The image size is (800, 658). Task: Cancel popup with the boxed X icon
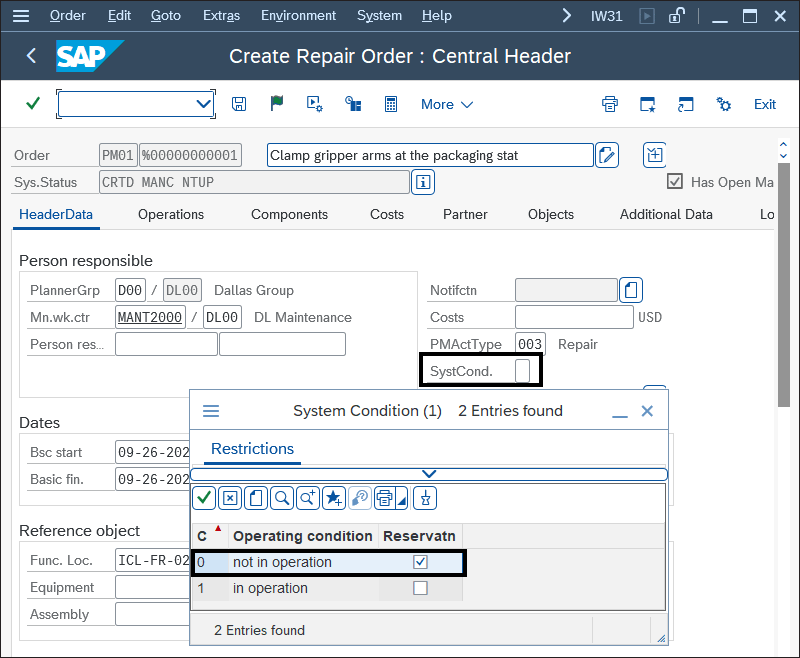click(x=230, y=498)
